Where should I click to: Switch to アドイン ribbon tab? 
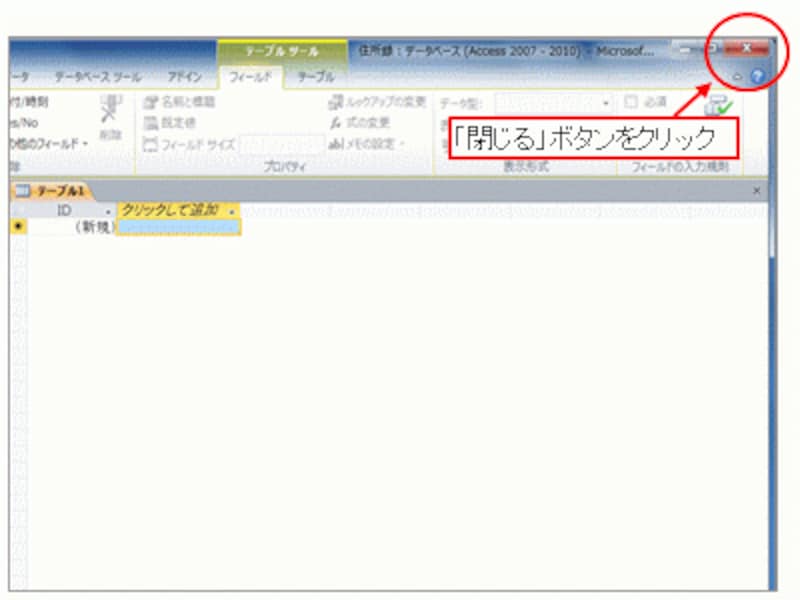click(x=185, y=77)
